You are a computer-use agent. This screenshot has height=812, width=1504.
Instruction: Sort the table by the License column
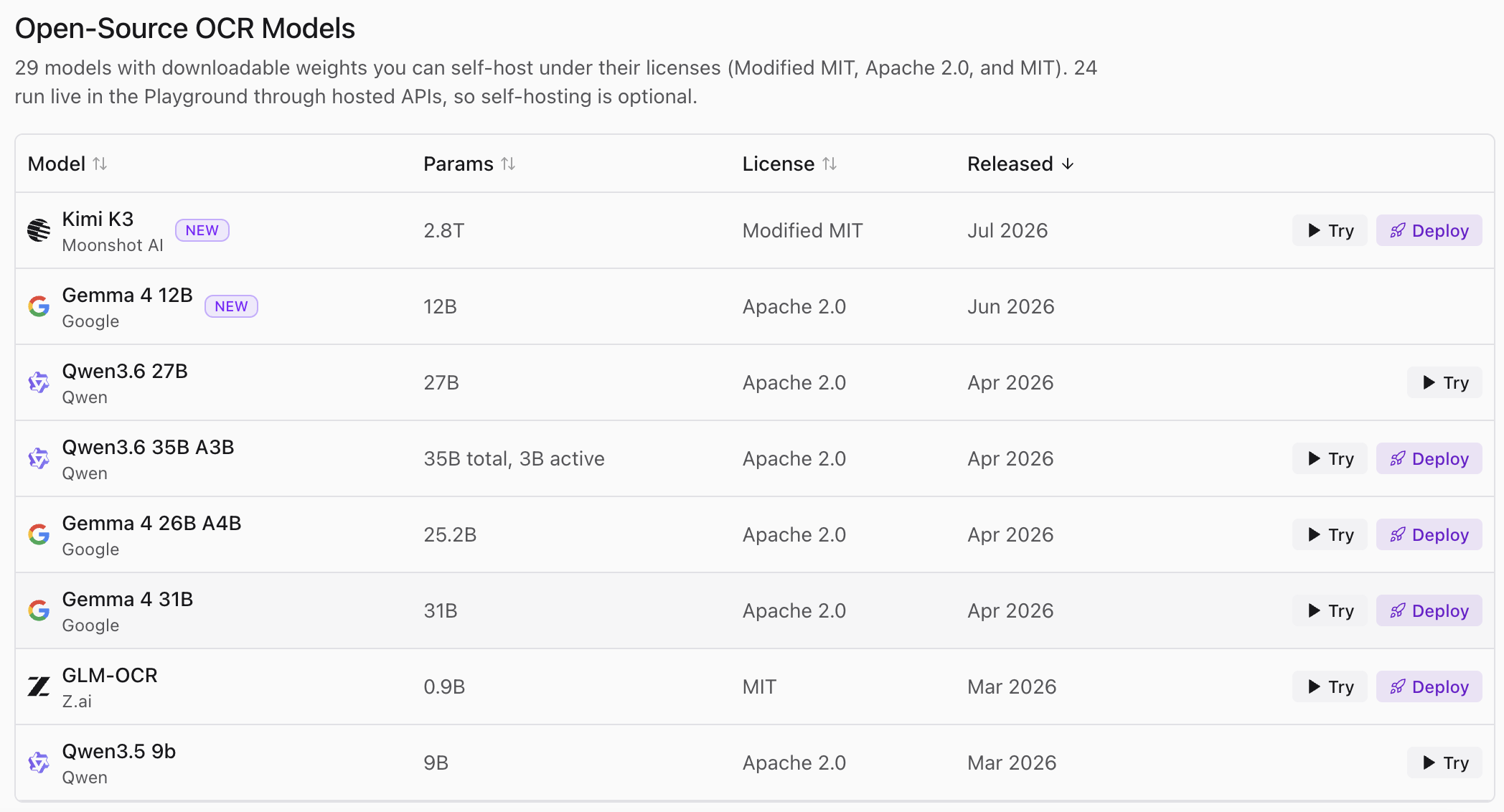tap(789, 164)
